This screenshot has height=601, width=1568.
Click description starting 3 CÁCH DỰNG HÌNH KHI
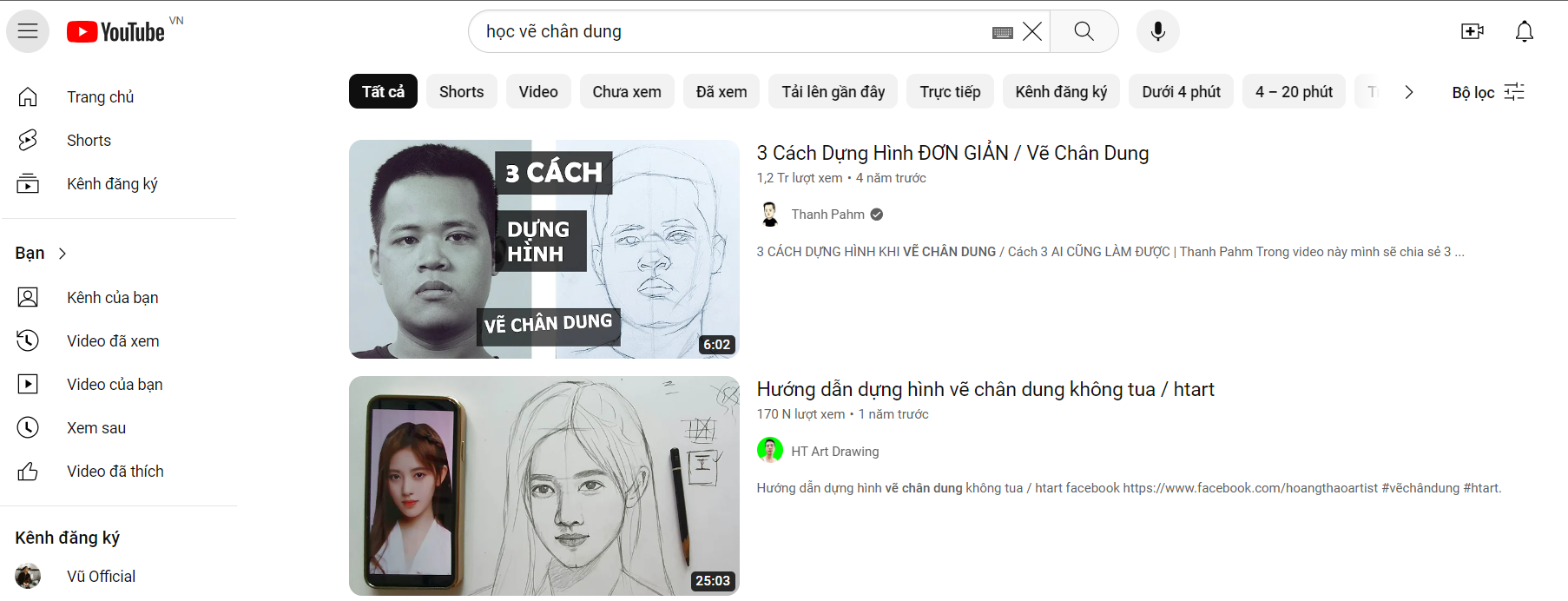(1110, 252)
